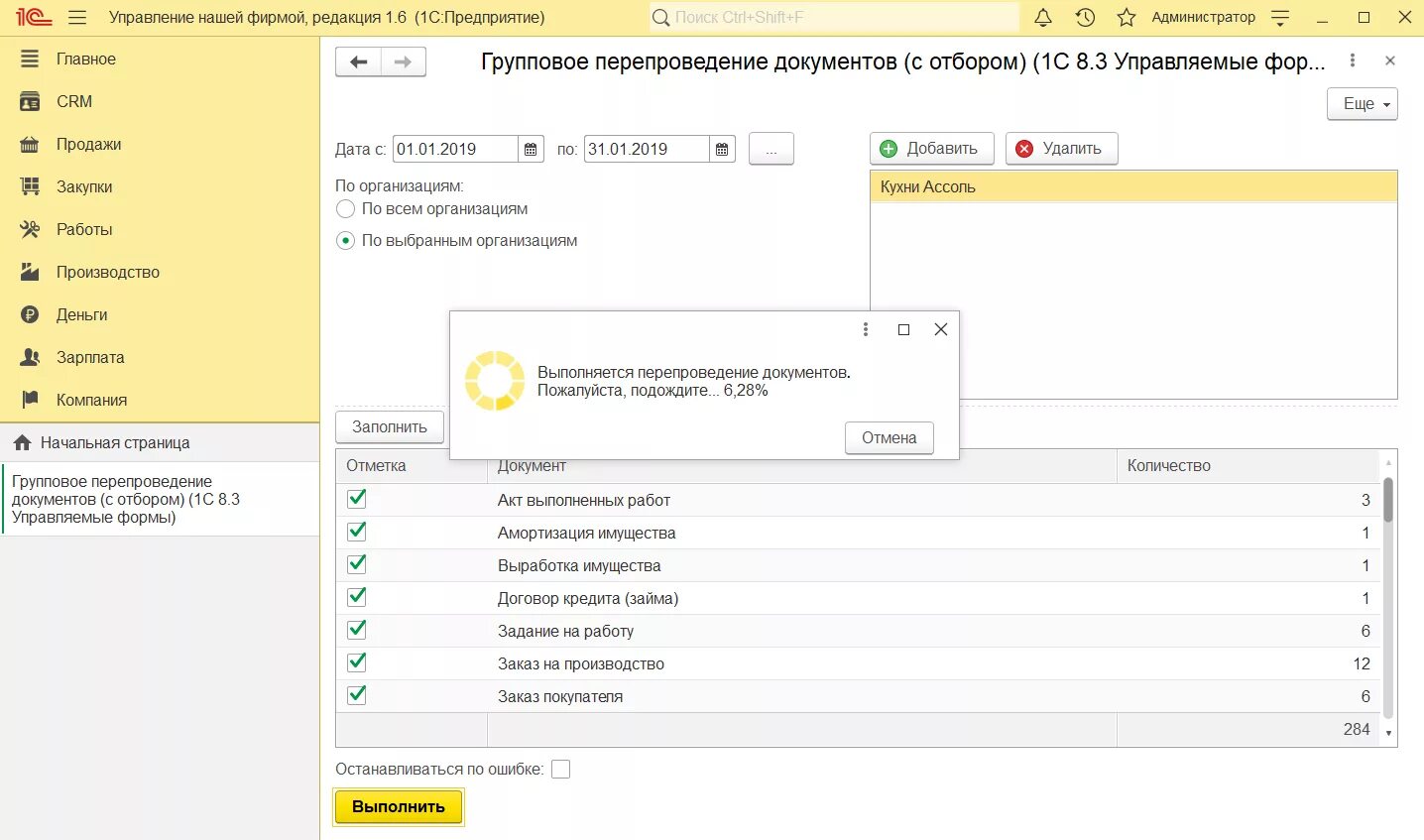Click the Добавить button
1424x840 pixels.
point(932,149)
